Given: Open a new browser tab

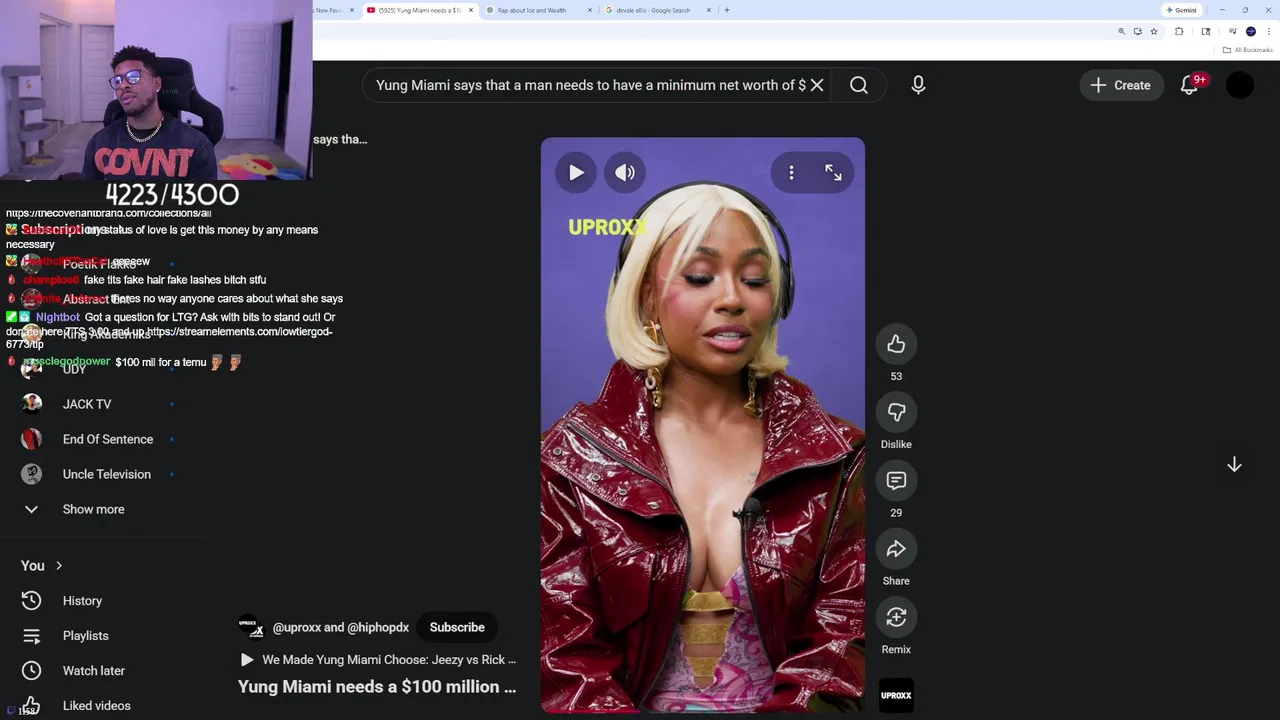Looking at the screenshot, I should pos(727,10).
